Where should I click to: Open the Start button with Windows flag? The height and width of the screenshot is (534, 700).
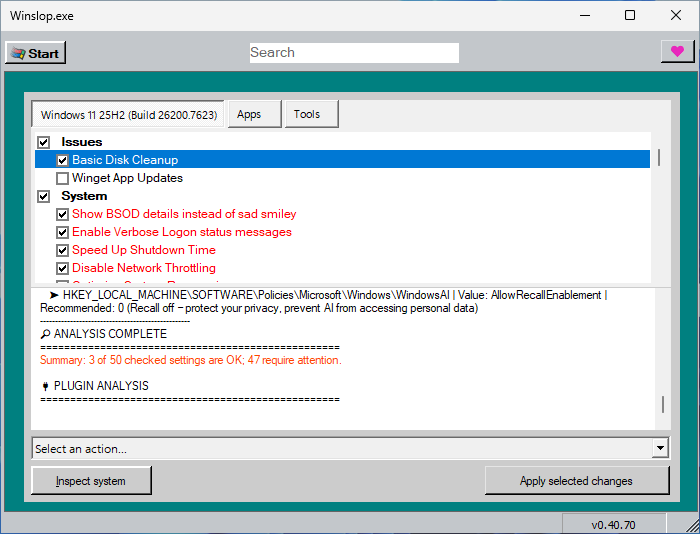click(x=35, y=53)
